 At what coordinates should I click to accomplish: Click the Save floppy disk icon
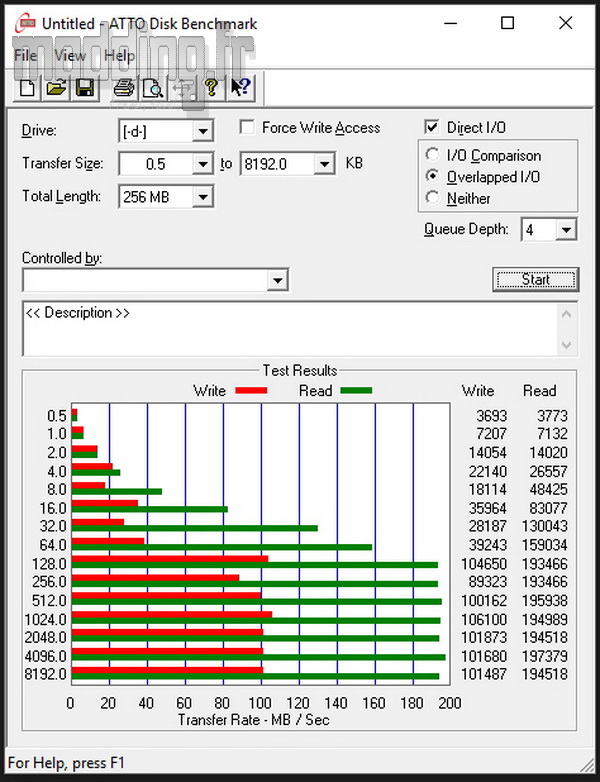point(85,88)
